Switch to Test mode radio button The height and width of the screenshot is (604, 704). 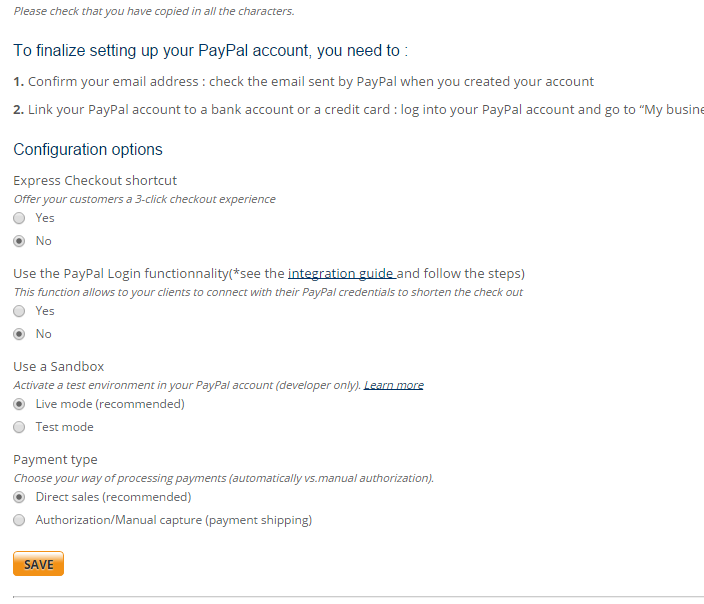click(19, 427)
